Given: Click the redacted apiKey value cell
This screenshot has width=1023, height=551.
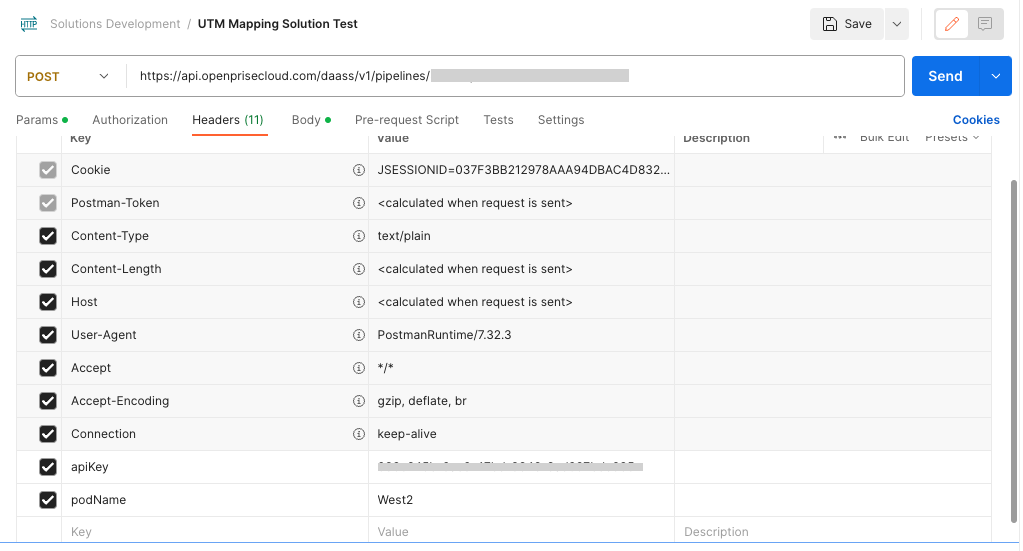Looking at the screenshot, I should coord(521,467).
